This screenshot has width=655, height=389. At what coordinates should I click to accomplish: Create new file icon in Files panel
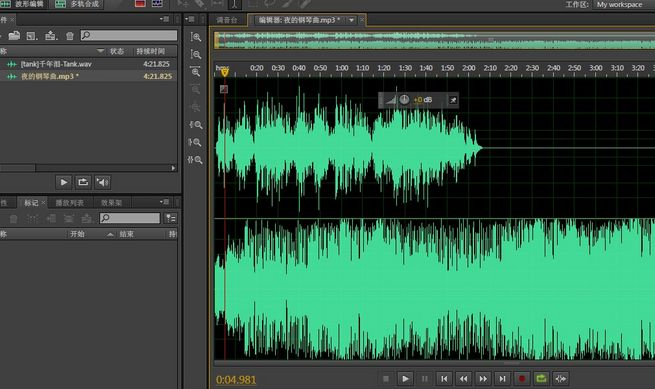point(32,36)
